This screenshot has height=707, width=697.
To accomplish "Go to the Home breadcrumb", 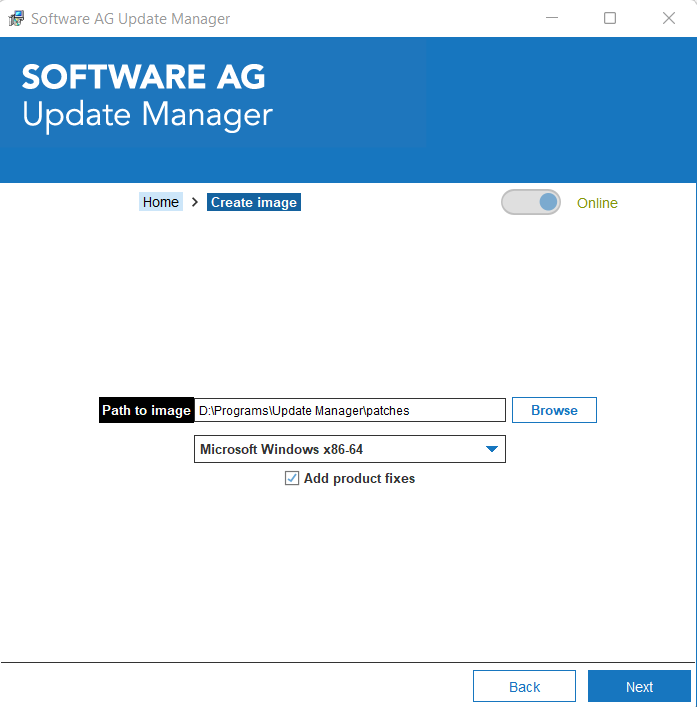I will [x=160, y=202].
